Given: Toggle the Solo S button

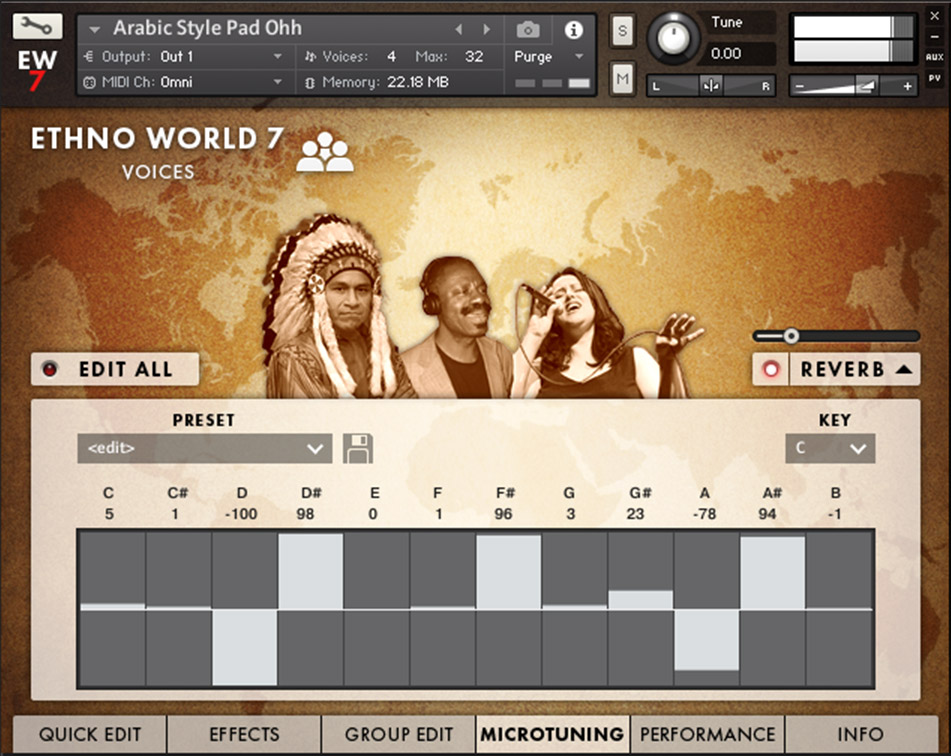Looking at the screenshot, I should (622, 30).
